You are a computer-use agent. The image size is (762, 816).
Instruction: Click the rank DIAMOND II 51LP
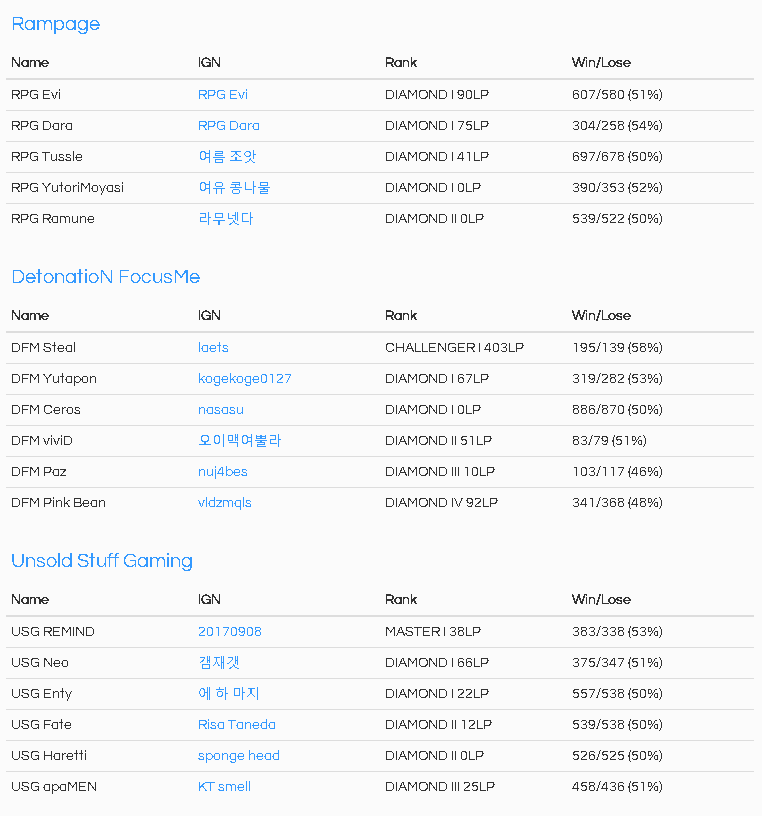point(439,441)
